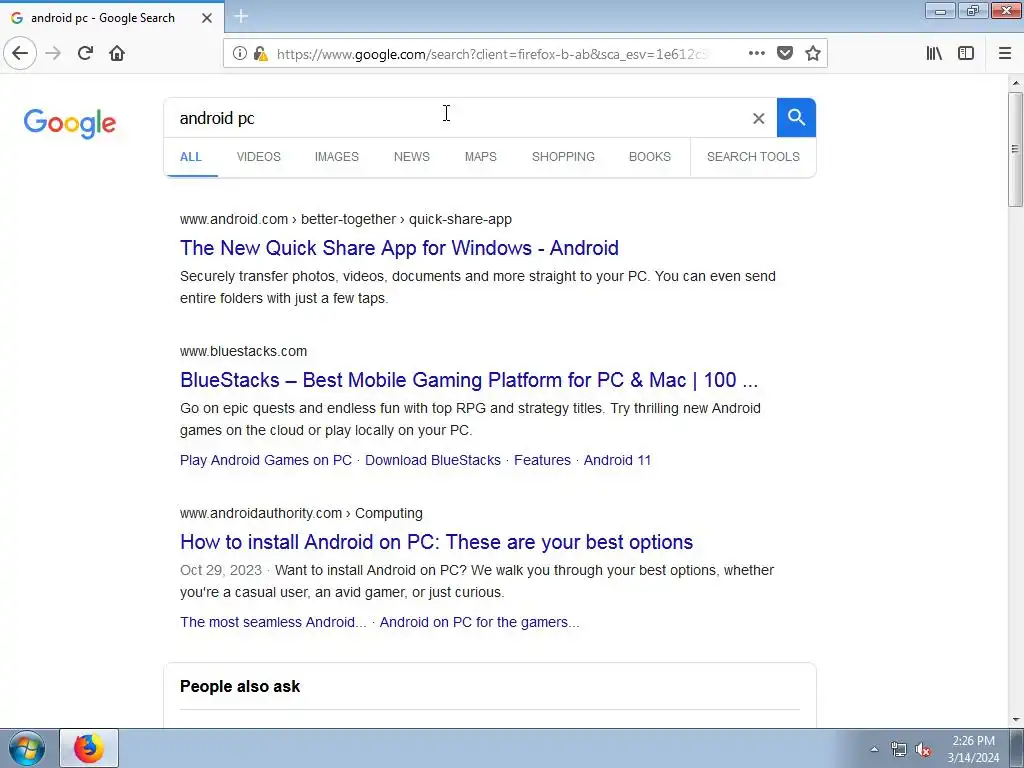Follow 'Download BlueStacks' sitelink
Viewport: 1024px width, 768px height.
432,460
